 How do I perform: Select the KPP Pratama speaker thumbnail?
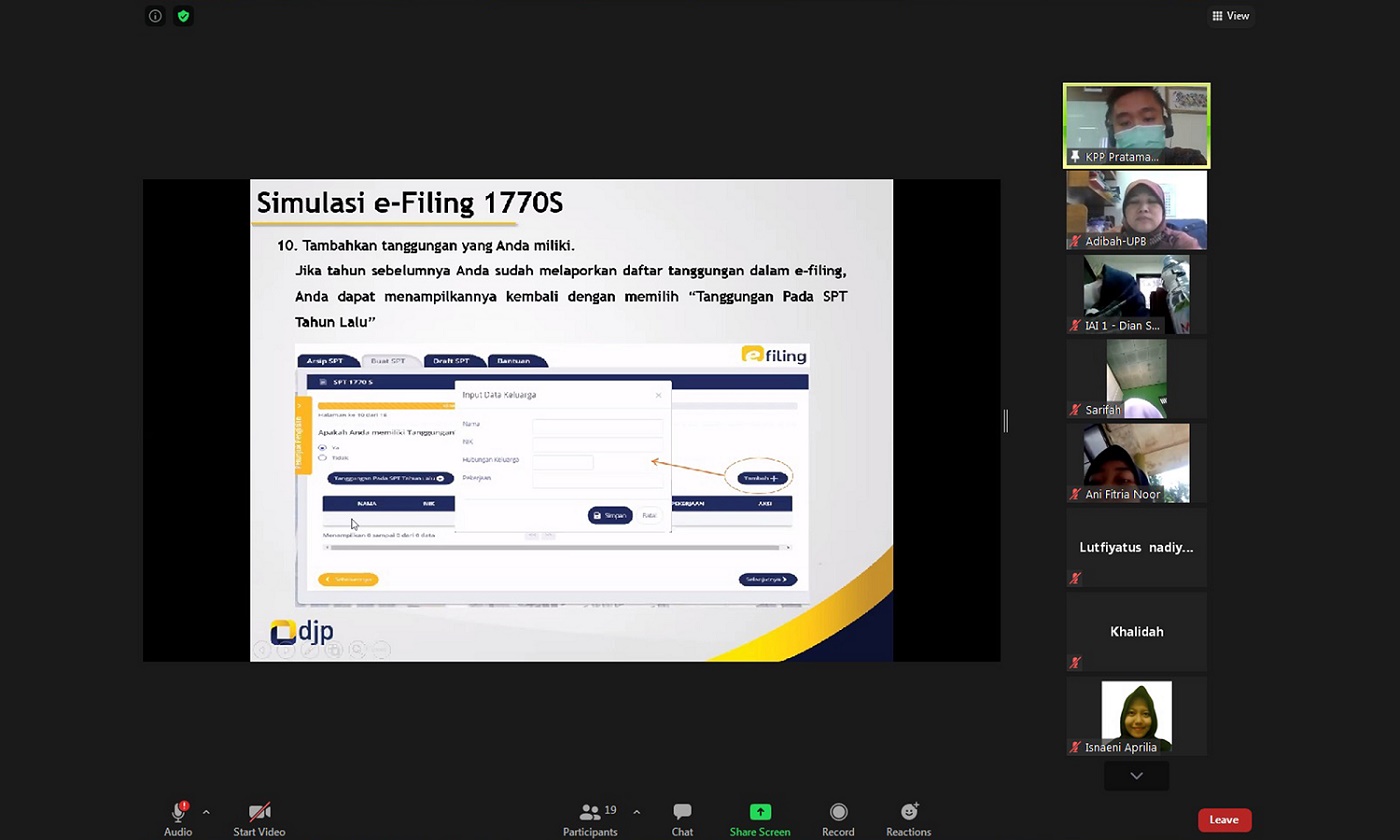click(1136, 125)
